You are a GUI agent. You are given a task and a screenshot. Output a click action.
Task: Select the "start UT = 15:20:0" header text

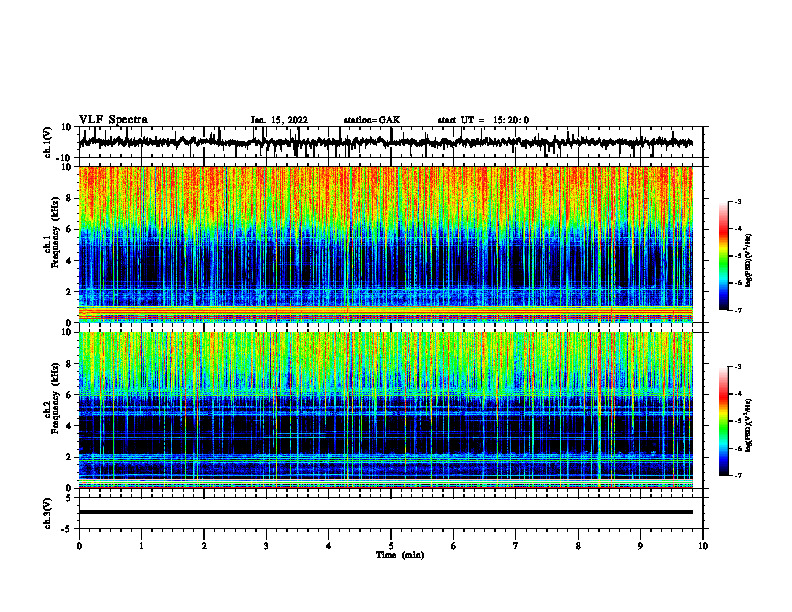pos(483,120)
